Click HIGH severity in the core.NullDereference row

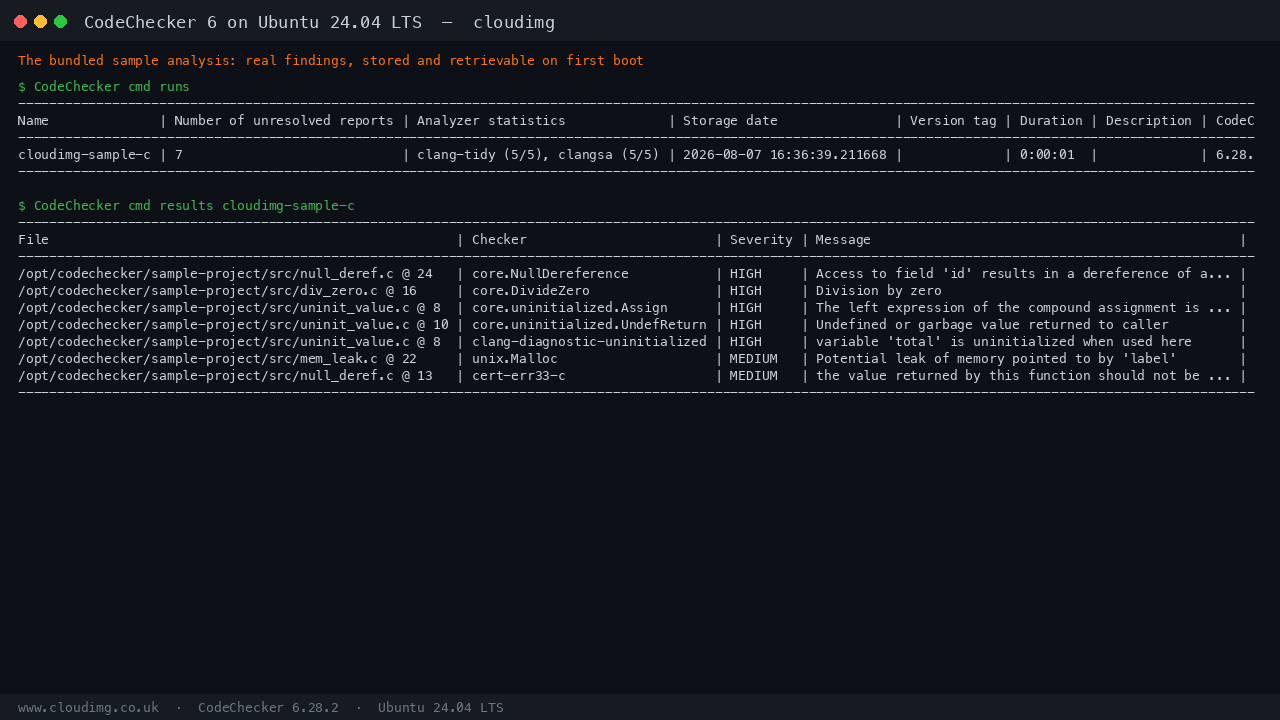point(746,274)
